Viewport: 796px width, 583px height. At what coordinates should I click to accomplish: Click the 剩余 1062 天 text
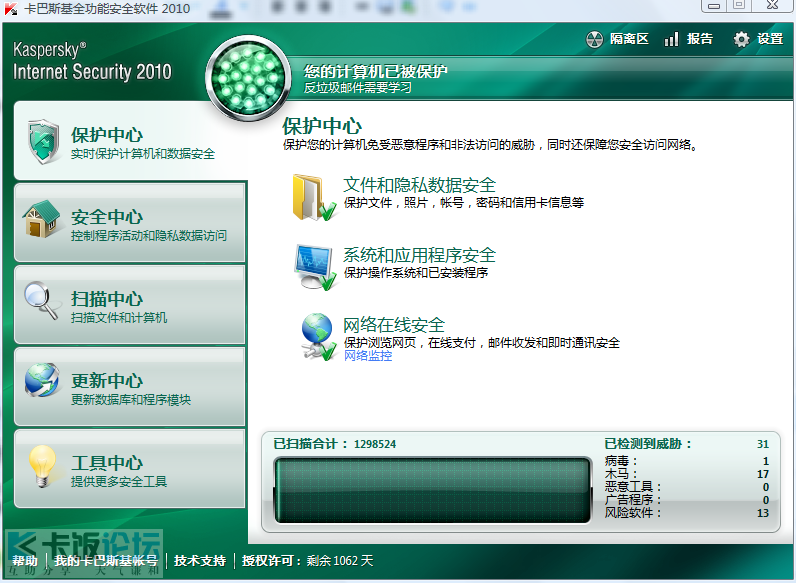[x=340, y=561]
